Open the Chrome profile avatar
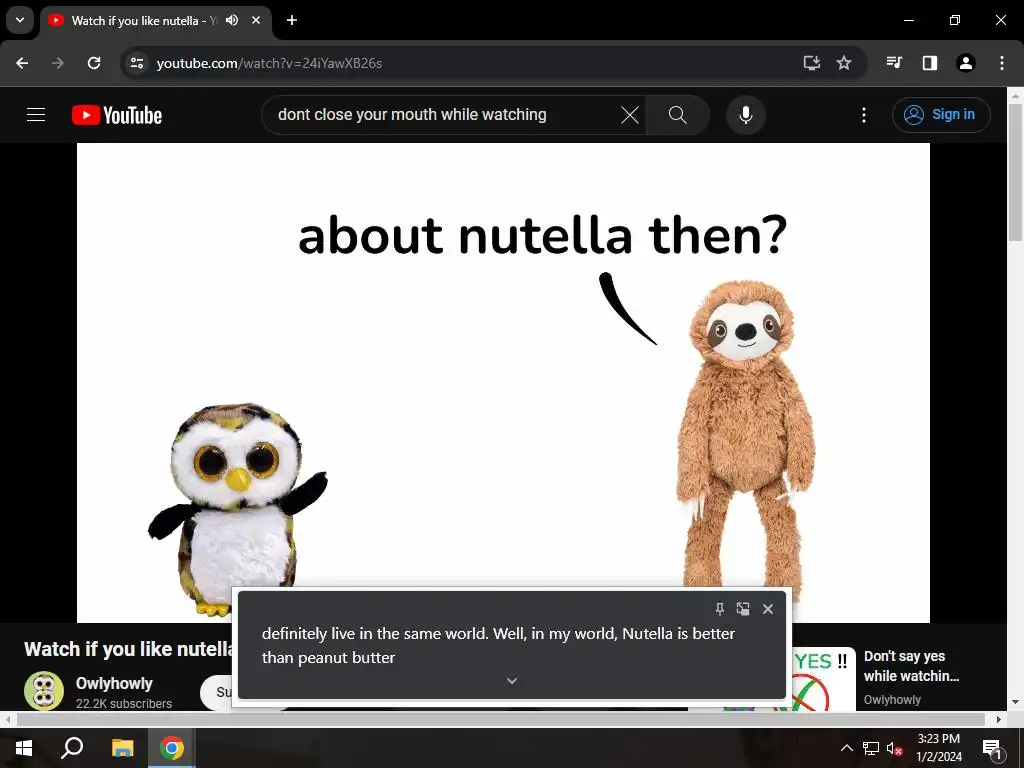The height and width of the screenshot is (768, 1024). point(966,63)
